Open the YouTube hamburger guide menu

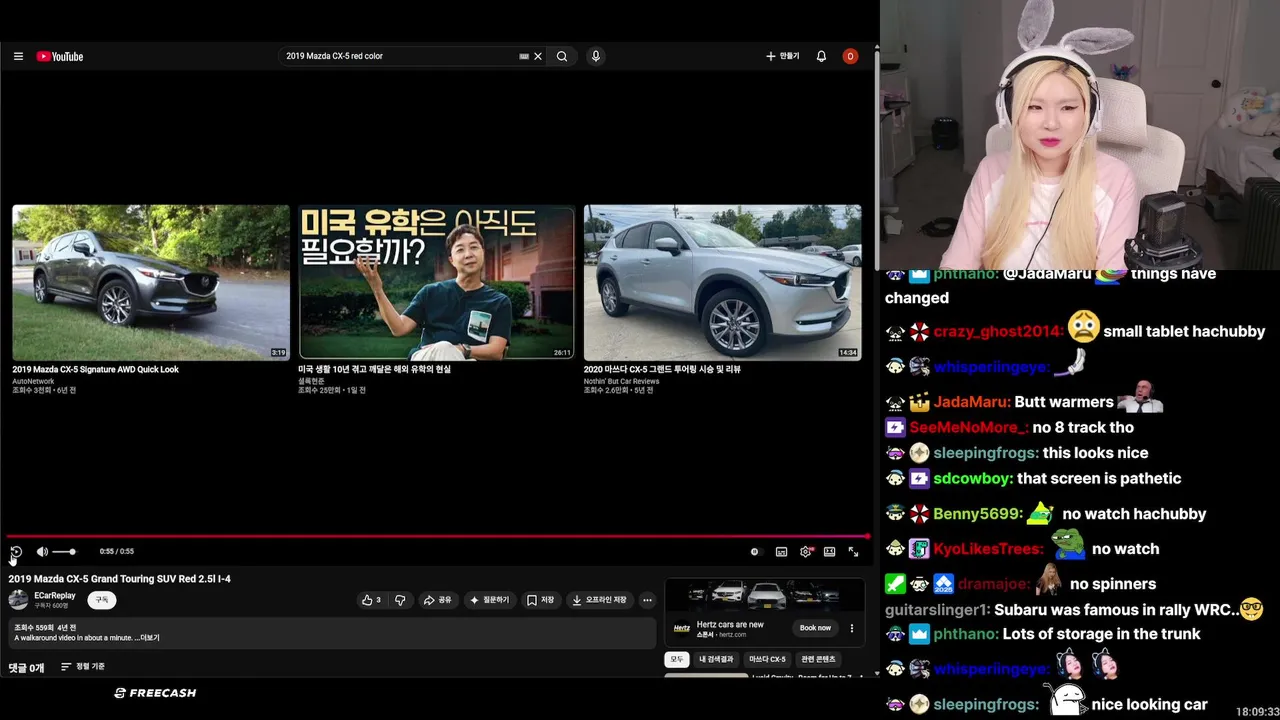18,57
